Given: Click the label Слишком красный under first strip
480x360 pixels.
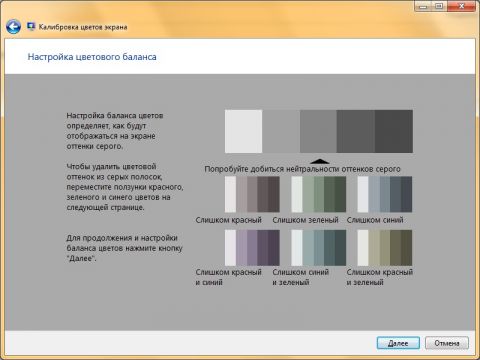Looking at the screenshot, I should tap(228, 220).
